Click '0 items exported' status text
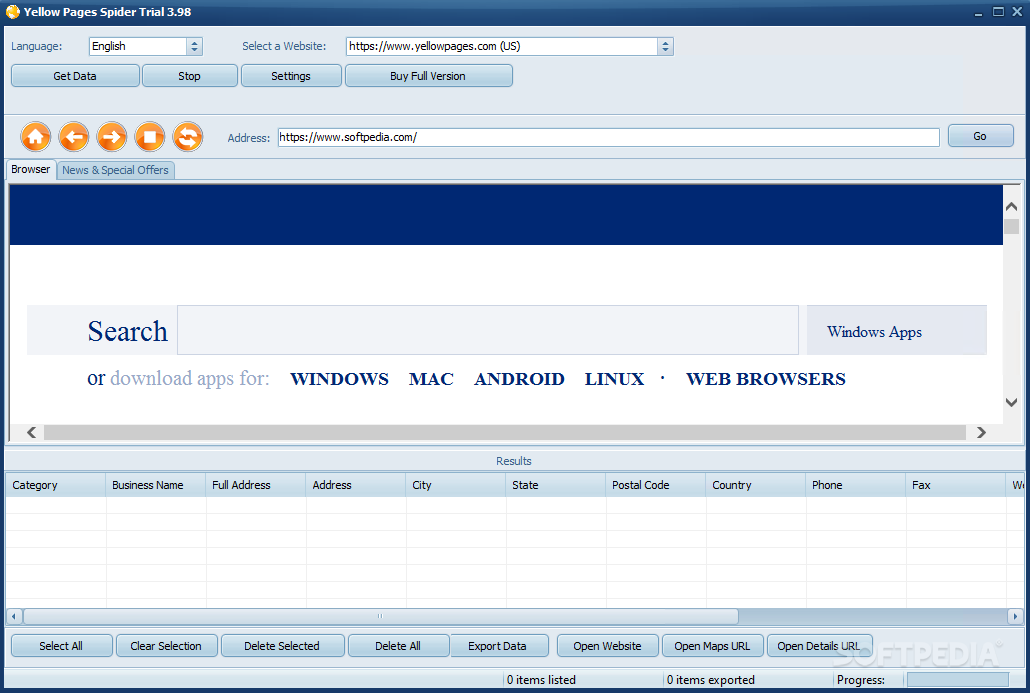Screen dimensions: 1030x693 (x=711, y=680)
